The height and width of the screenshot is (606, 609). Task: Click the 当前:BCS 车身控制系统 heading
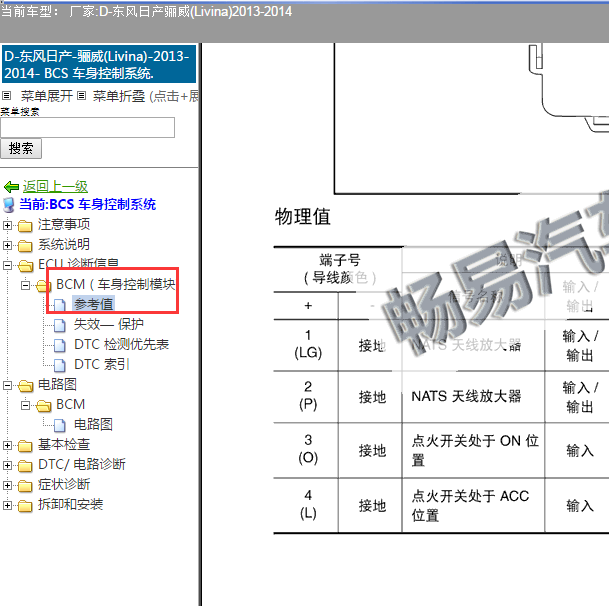(87, 205)
